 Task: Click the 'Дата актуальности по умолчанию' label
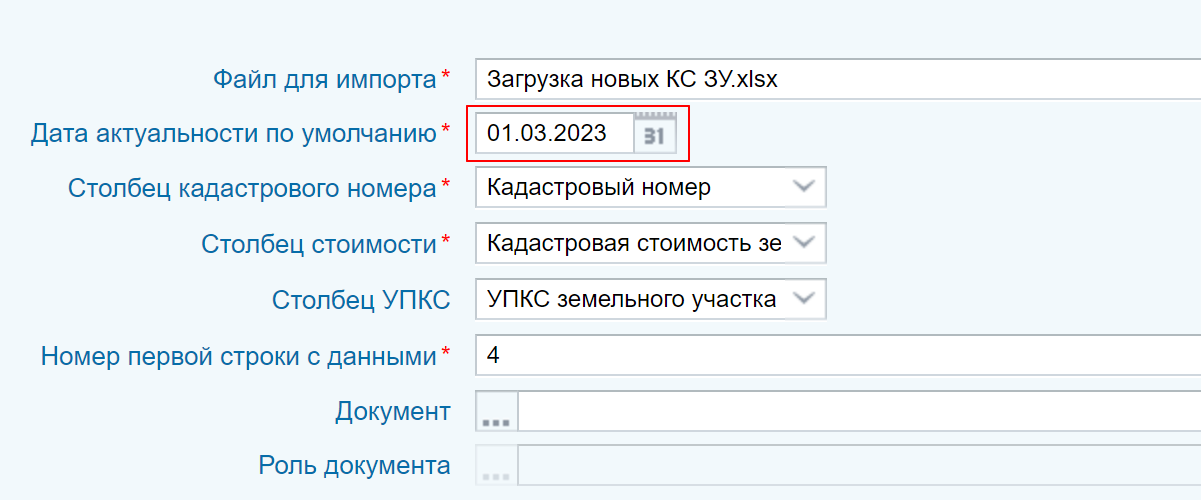click(233, 133)
